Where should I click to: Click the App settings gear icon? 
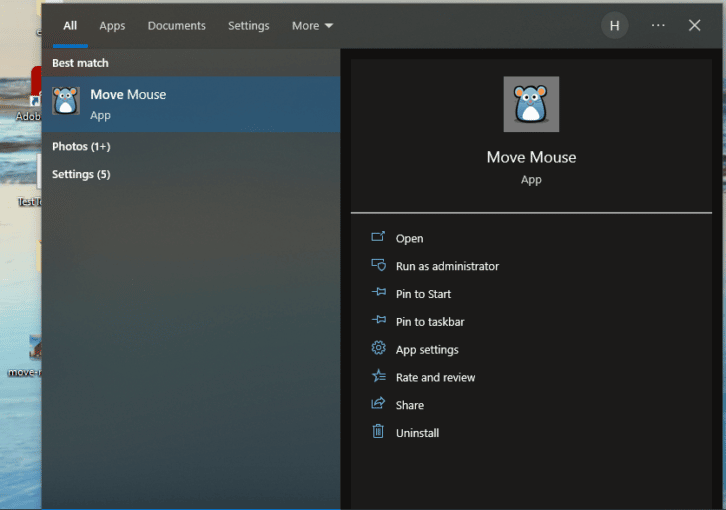[x=378, y=349]
